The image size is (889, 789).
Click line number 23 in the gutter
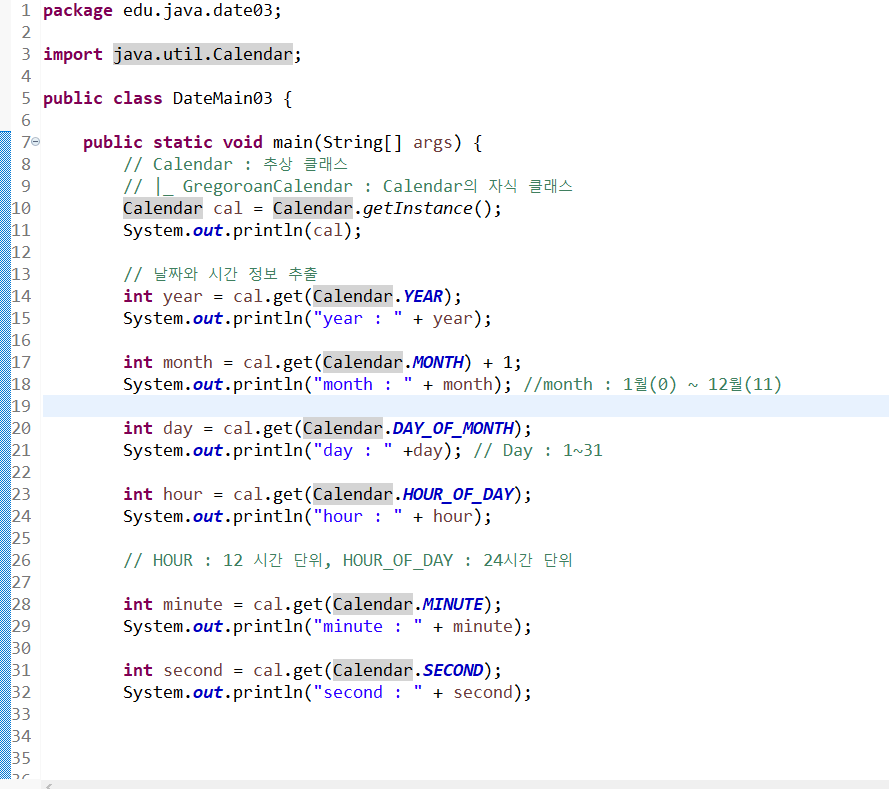21,494
